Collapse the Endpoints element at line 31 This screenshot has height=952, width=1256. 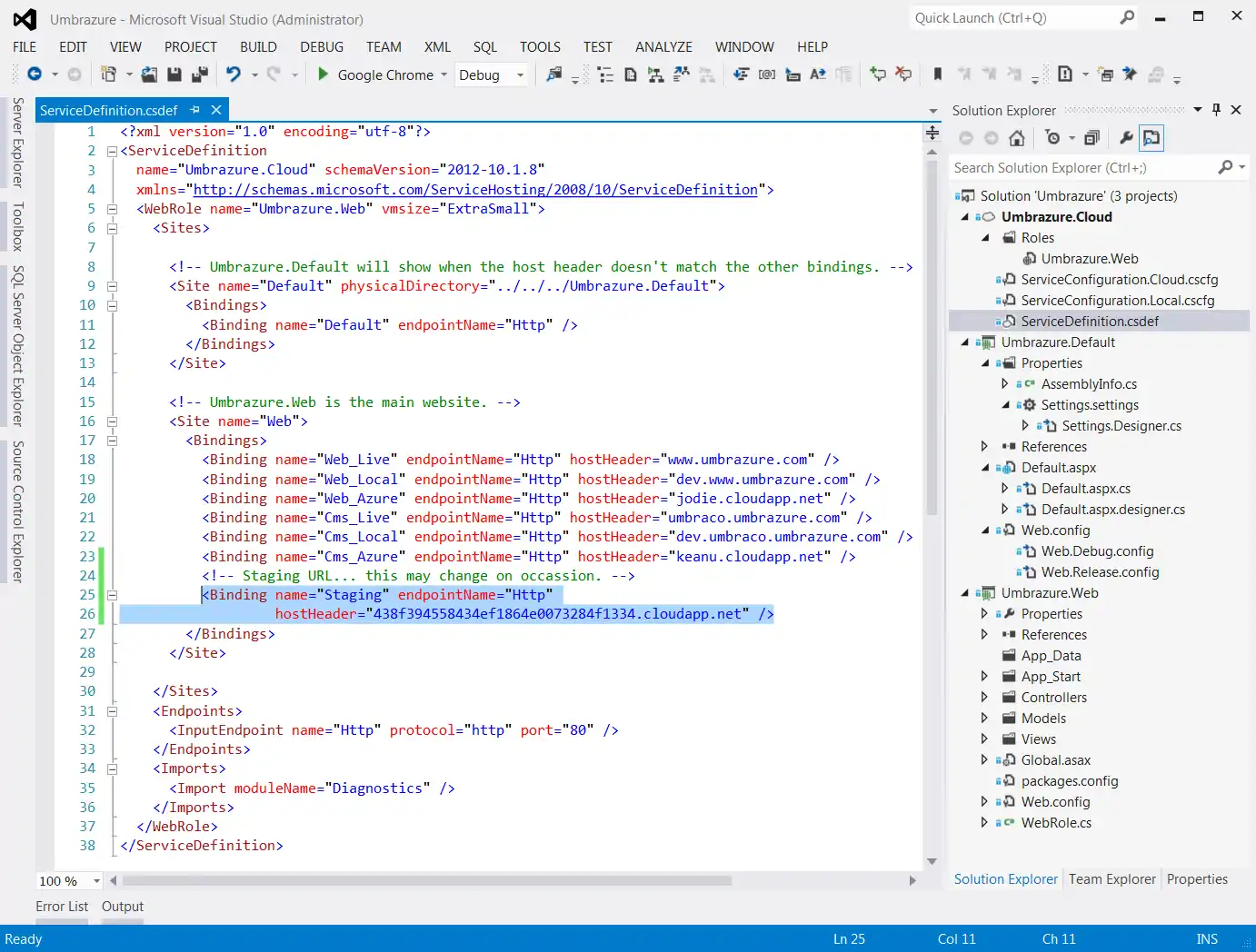click(x=113, y=711)
